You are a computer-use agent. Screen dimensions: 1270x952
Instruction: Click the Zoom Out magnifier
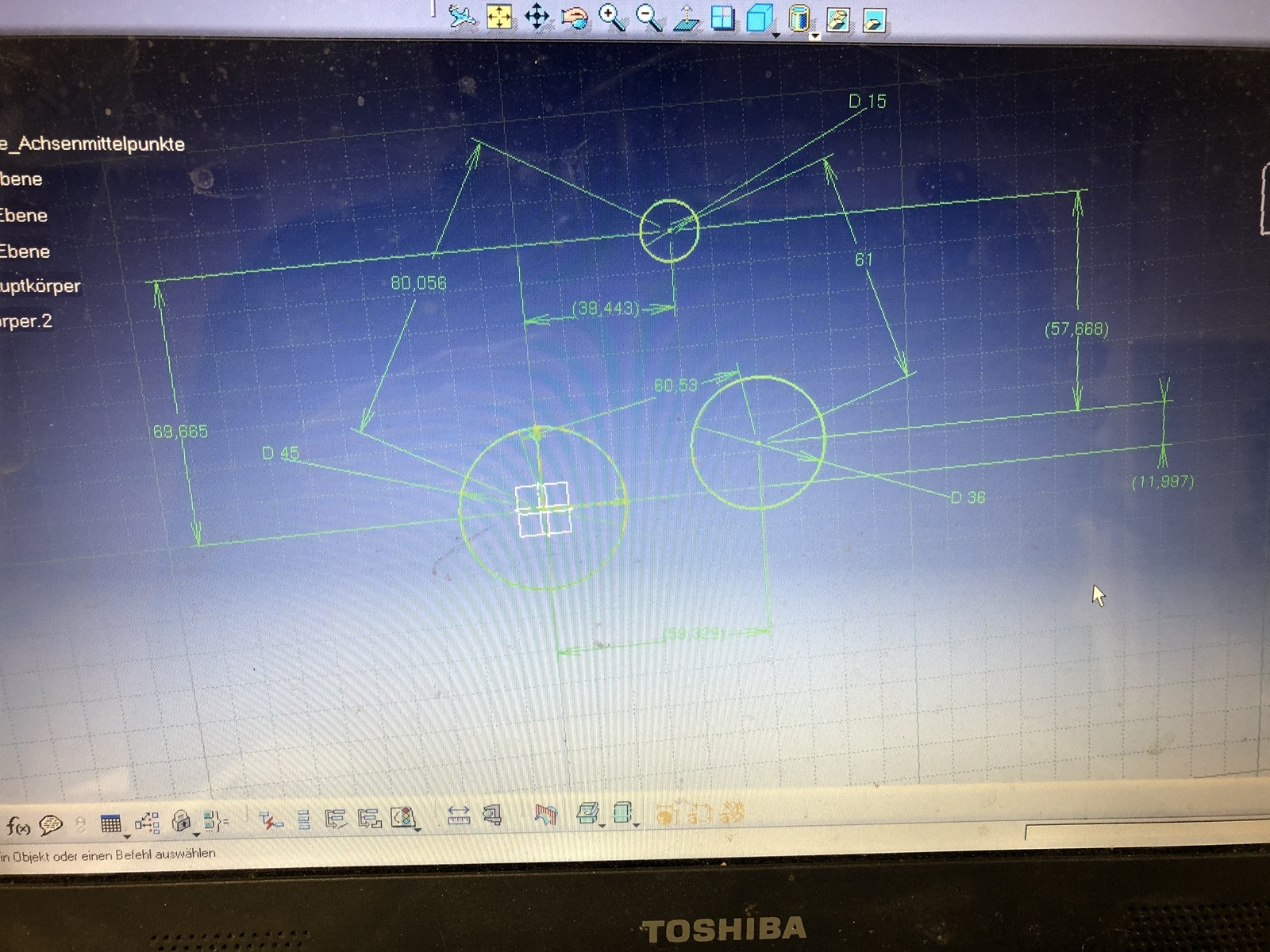click(648, 17)
